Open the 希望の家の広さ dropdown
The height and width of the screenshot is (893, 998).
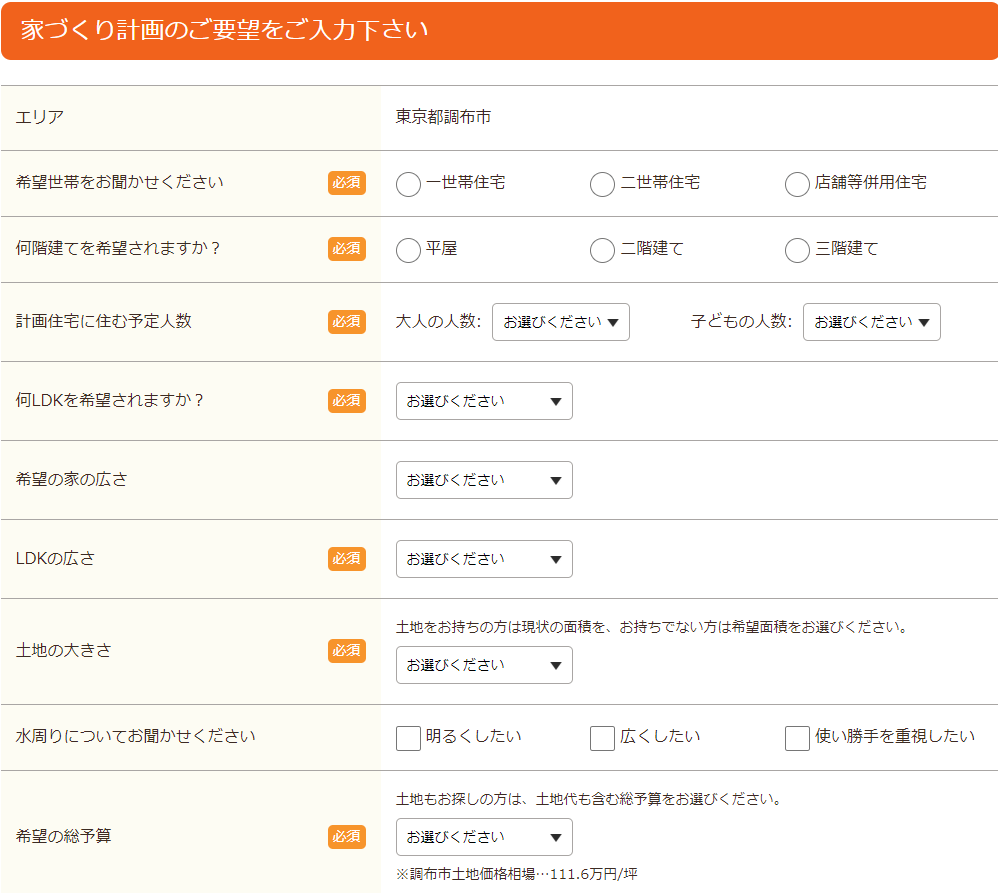pos(484,480)
